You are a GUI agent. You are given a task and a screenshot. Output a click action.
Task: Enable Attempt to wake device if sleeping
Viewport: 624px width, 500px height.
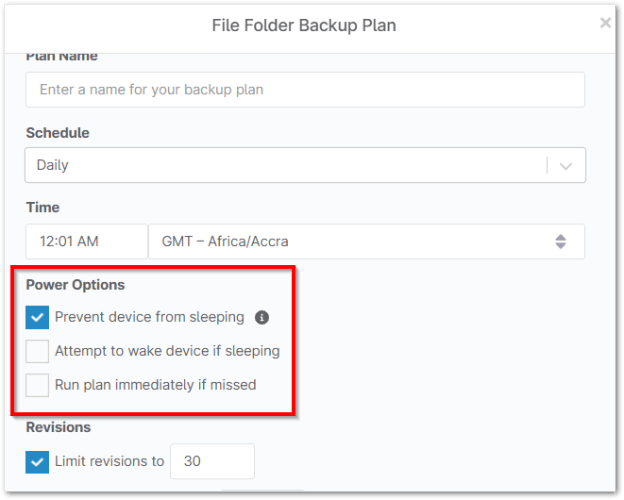click(x=37, y=351)
